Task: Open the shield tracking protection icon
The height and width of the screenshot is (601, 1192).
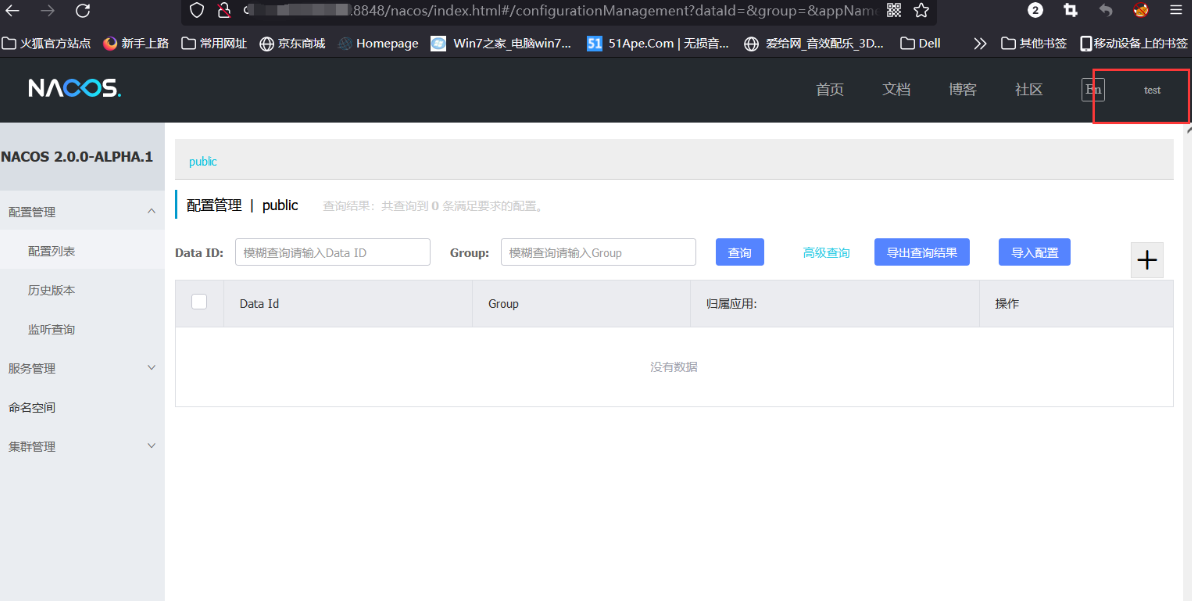Action: pos(197,11)
